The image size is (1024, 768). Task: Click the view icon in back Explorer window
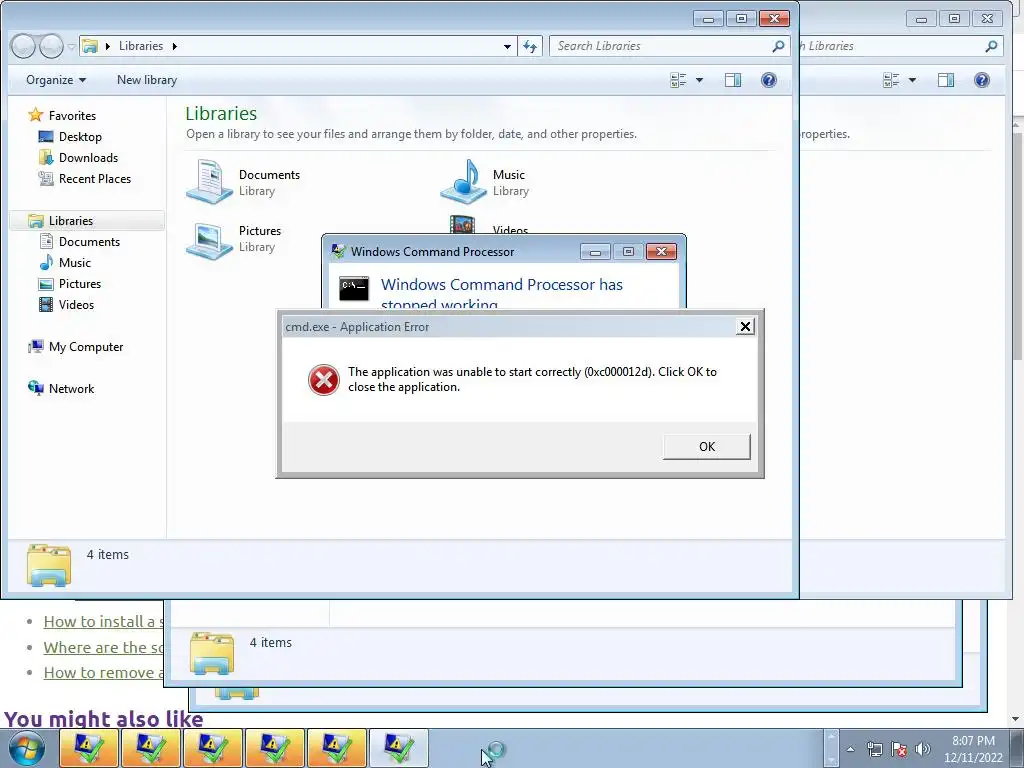pos(891,80)
